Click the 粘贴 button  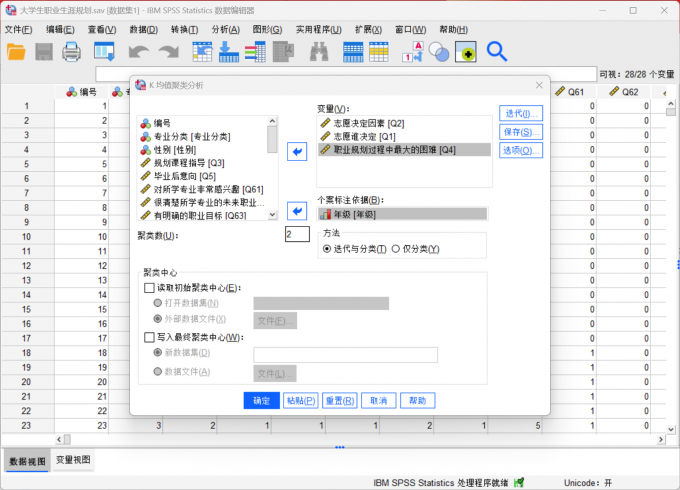click(x=301, y=401)
